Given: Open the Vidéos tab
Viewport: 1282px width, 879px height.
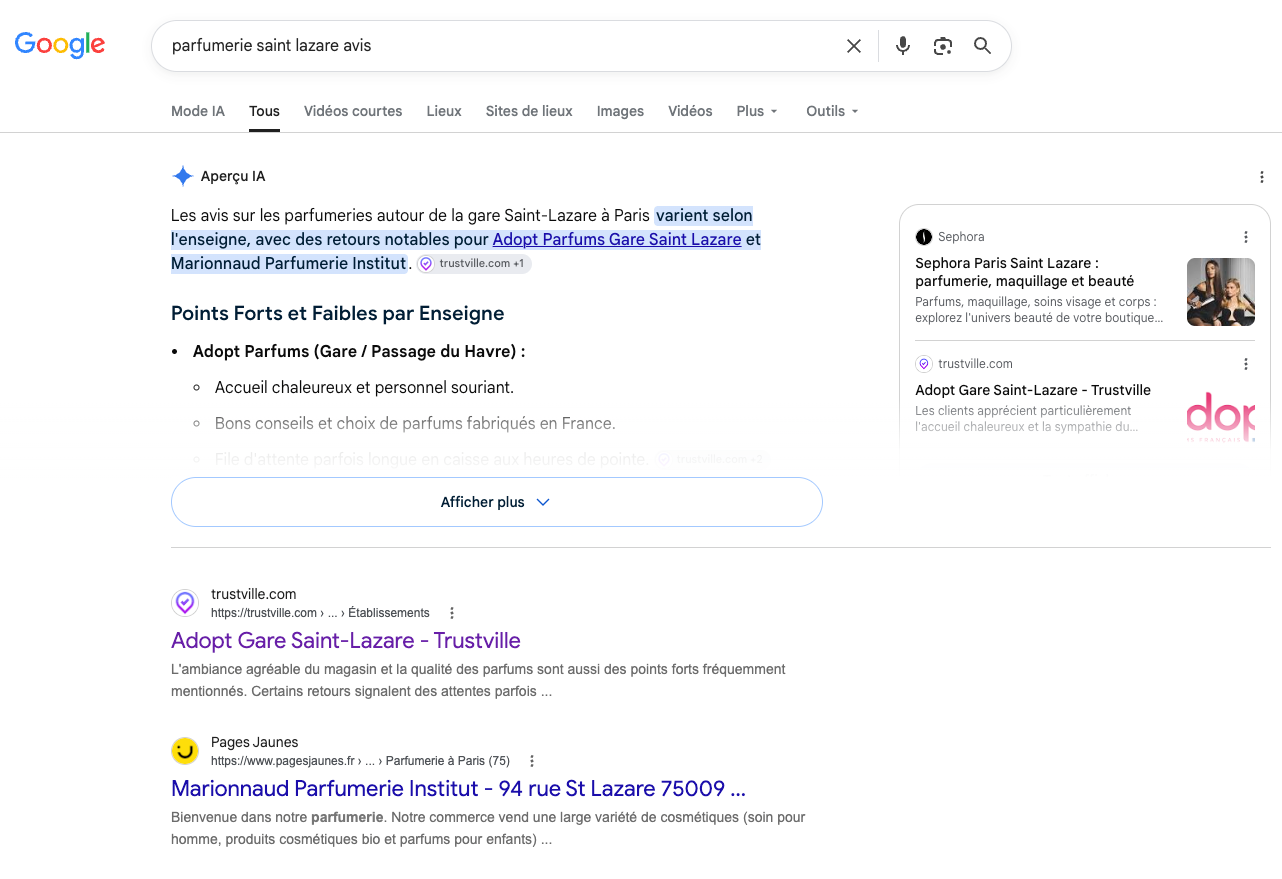Looking at the screenshot, I should [x=690, y=111].
